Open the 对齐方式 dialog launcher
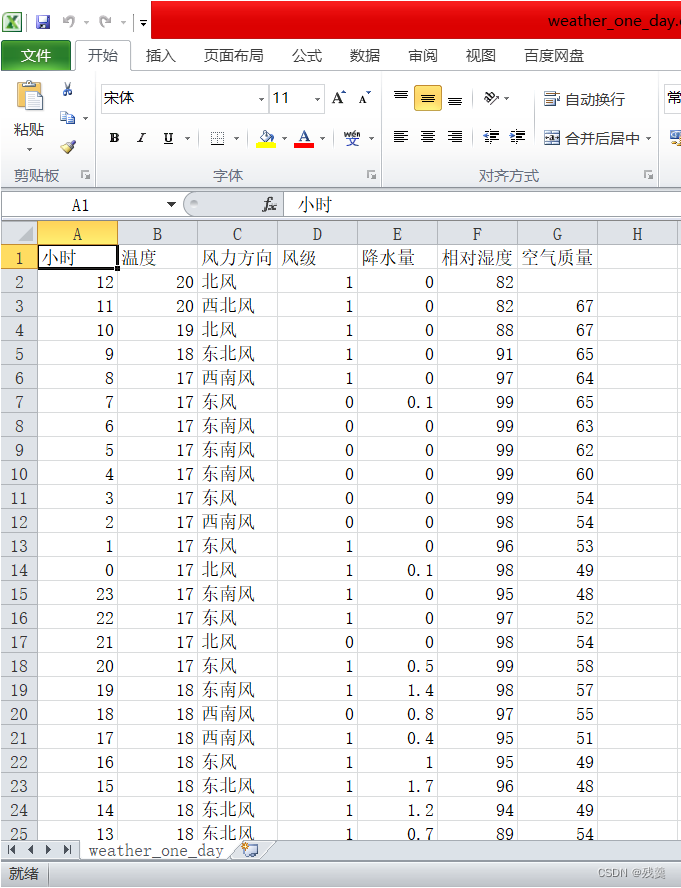The image size is (681, 888). pyautogui.click(x=649, y=175)
